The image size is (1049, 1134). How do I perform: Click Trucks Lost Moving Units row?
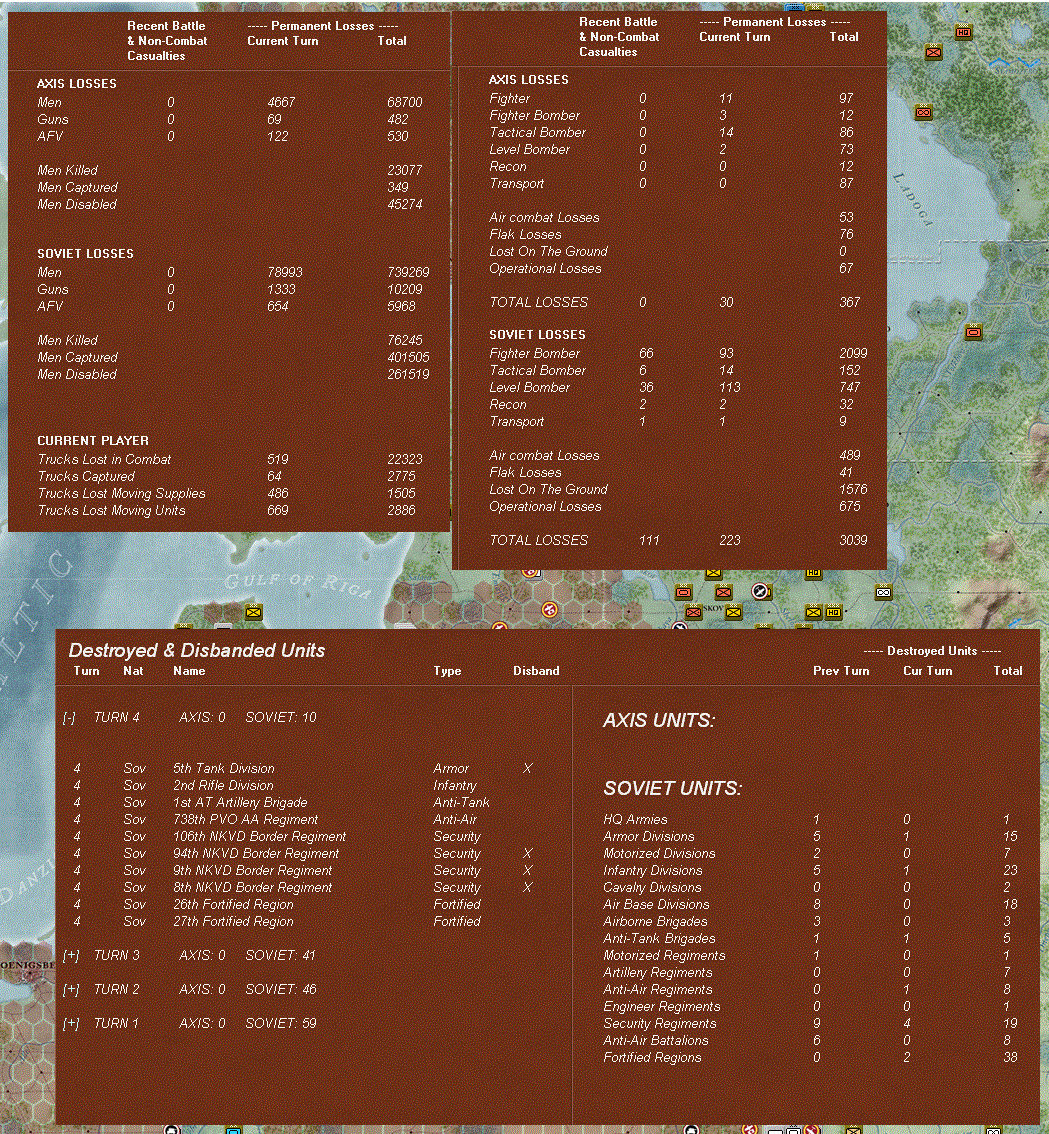tap(230, 511)
